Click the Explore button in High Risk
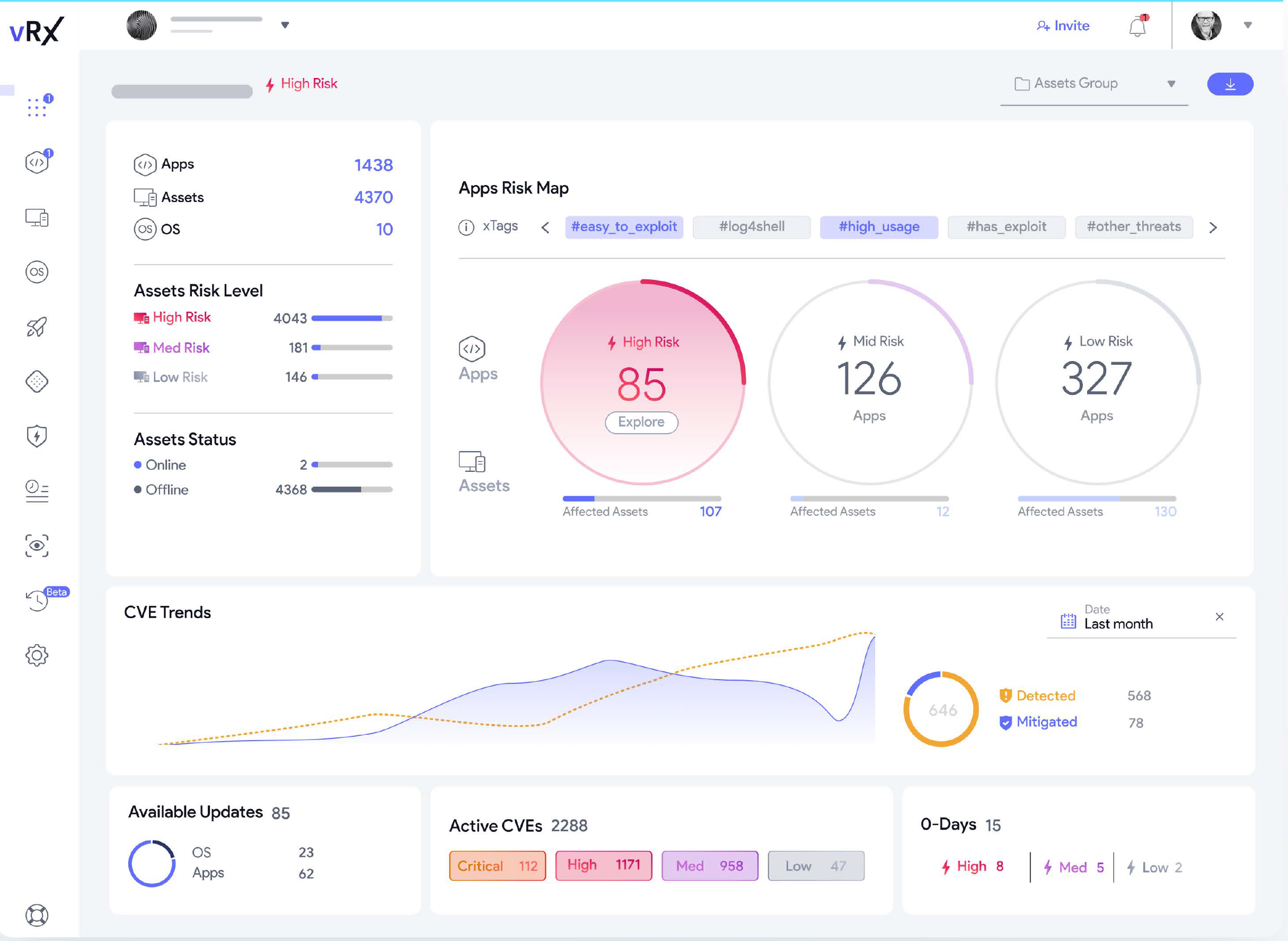Viewport: 1288px width, 941px height. click(x=641, y=422)
